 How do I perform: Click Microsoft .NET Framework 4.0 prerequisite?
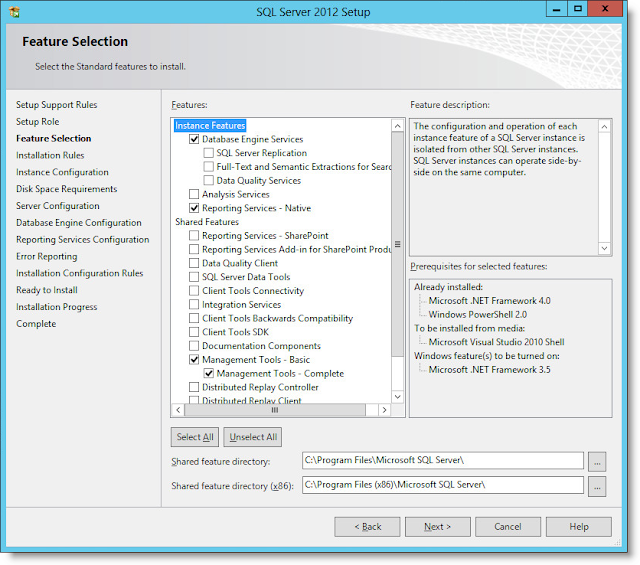click(x=489, y=301)
